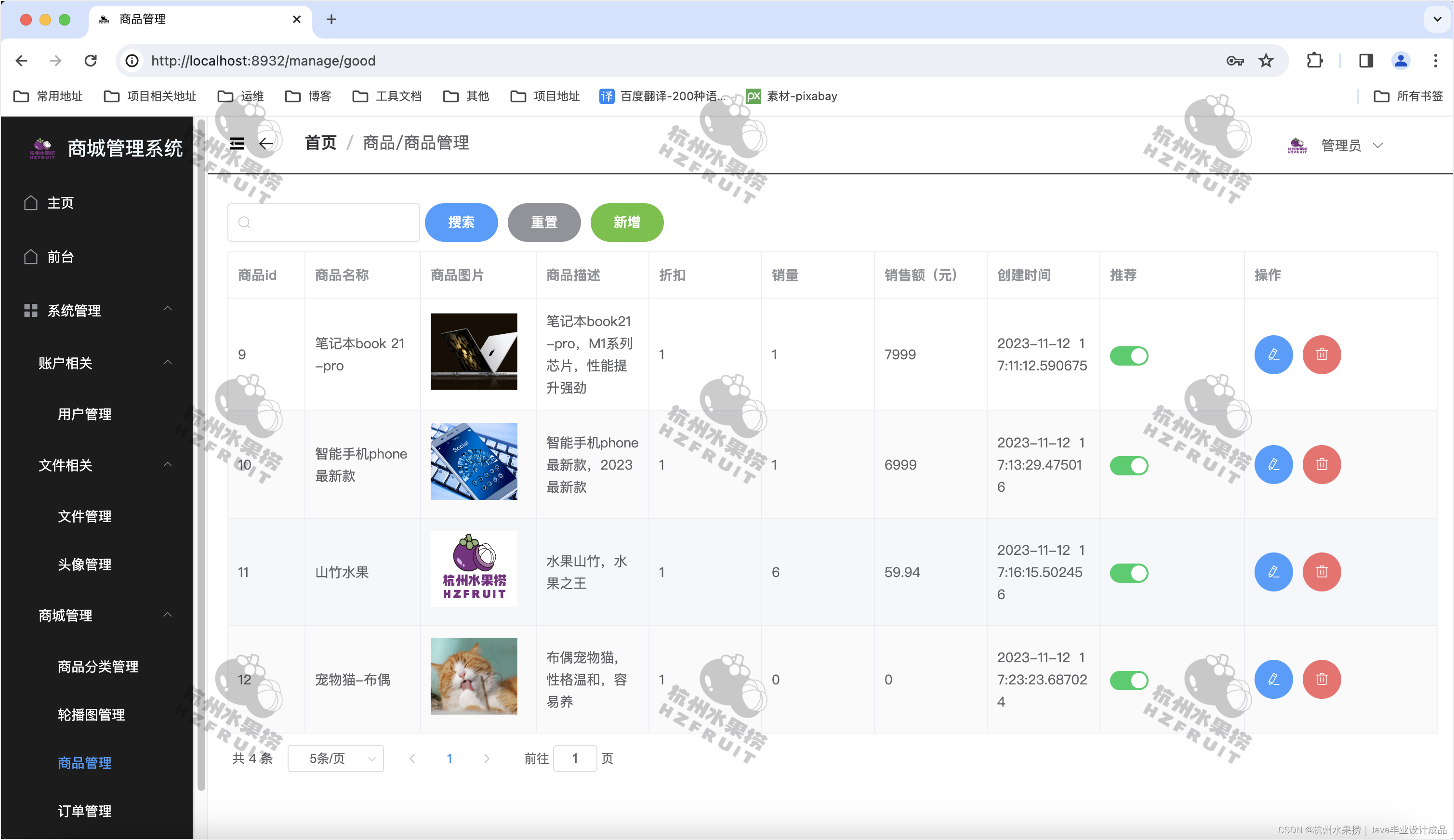Click the green 新增 button
Image resolution: width=1454 pixels, height=840 pixels.
pyautogui.click(x=627, y=222)
